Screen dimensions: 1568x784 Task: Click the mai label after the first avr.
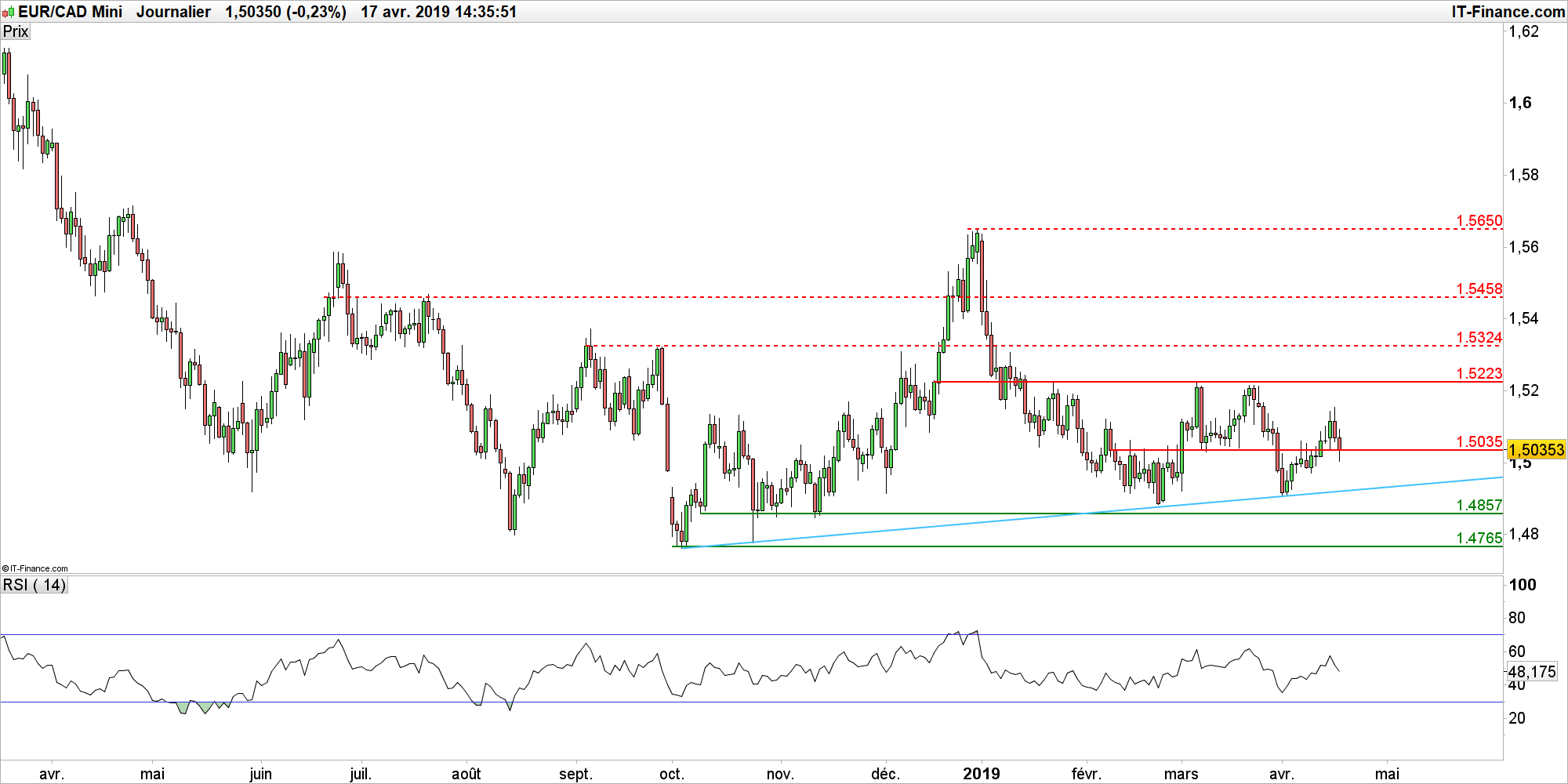[x=152, y=774]
